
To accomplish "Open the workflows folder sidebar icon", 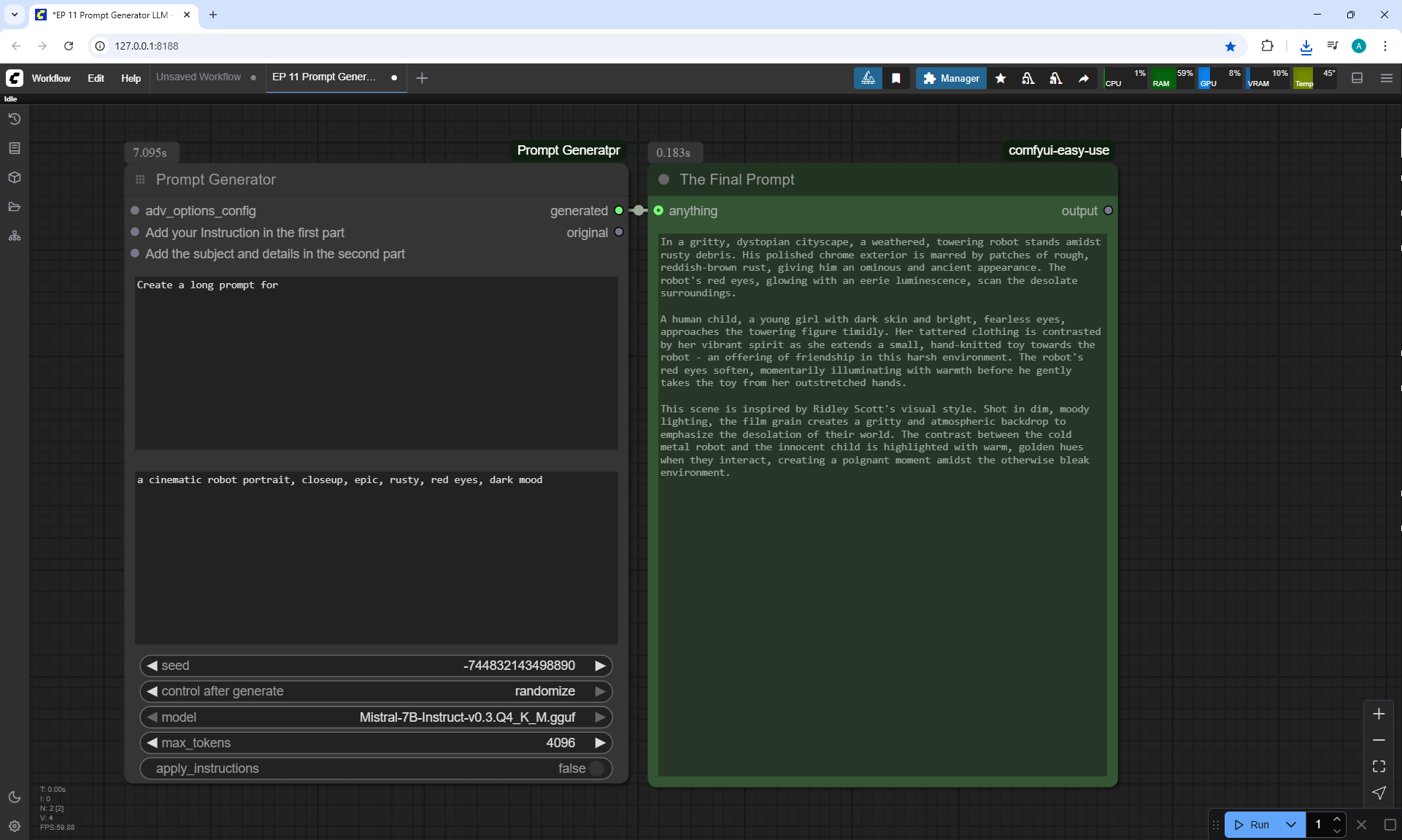I will coord(15,207).
